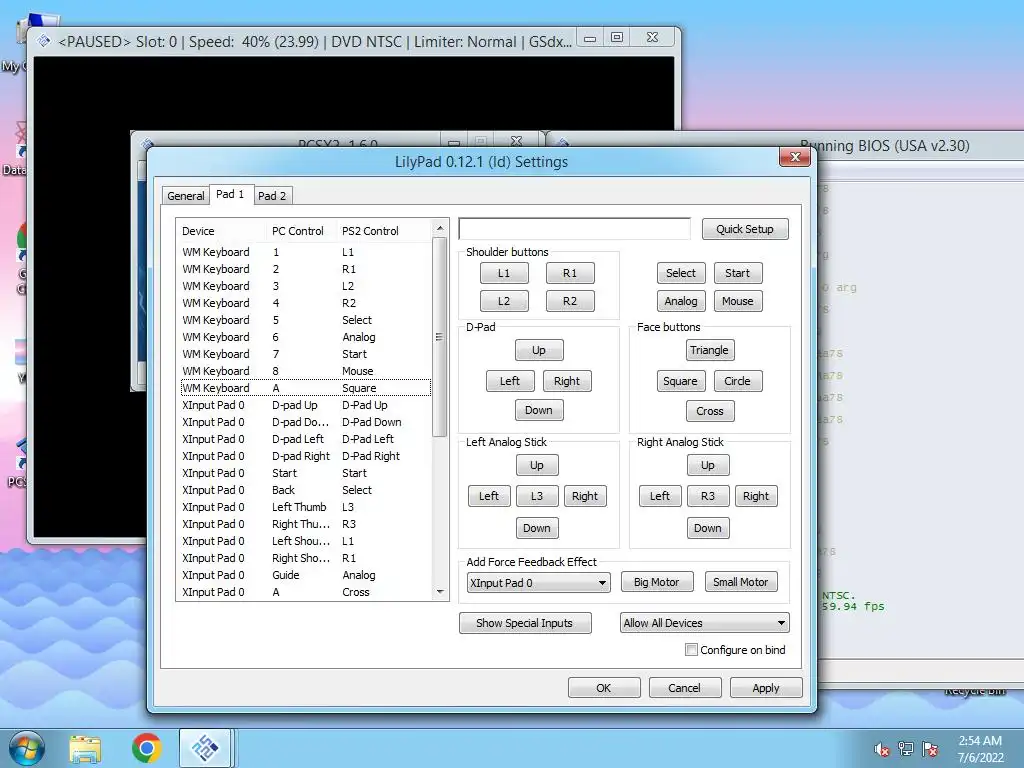Bind the L2 shoulder button
The image size is (1024, 768).
pos(504,301)
